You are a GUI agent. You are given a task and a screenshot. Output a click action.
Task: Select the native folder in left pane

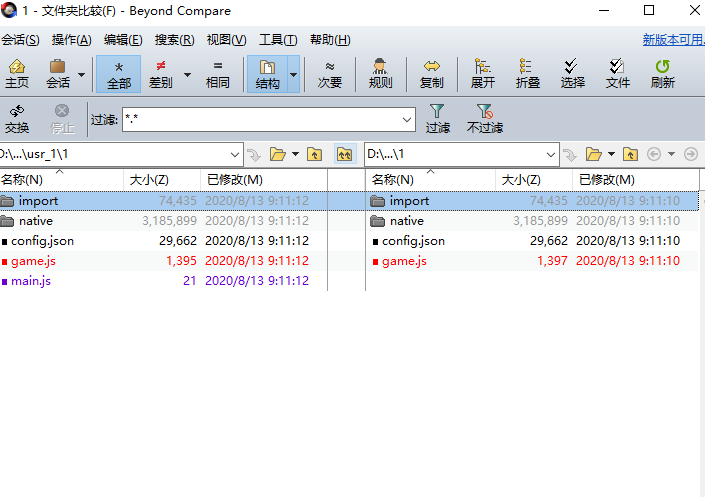pos(164,221)
